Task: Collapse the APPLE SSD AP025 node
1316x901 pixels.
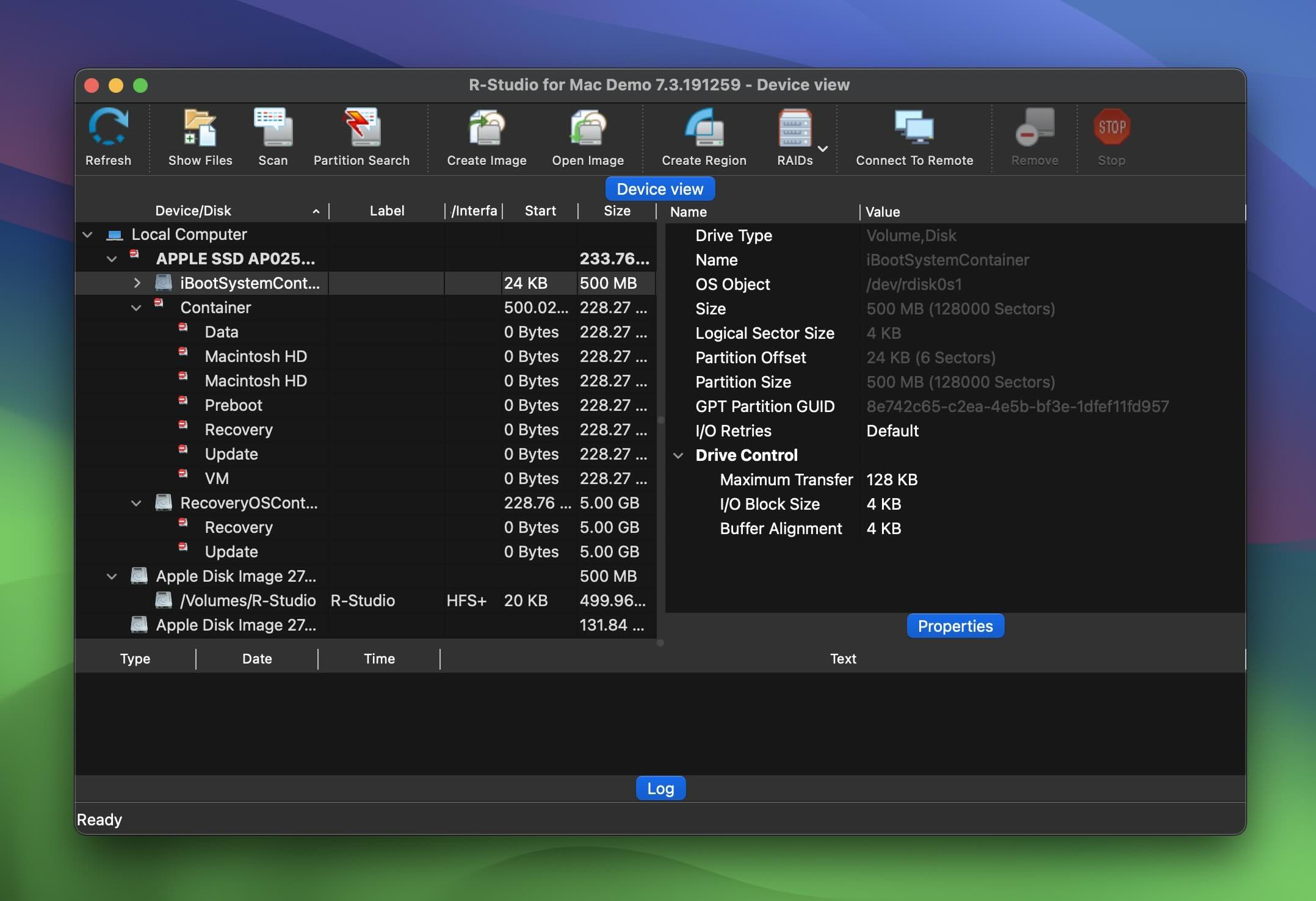Action: [x=112, y=259]
